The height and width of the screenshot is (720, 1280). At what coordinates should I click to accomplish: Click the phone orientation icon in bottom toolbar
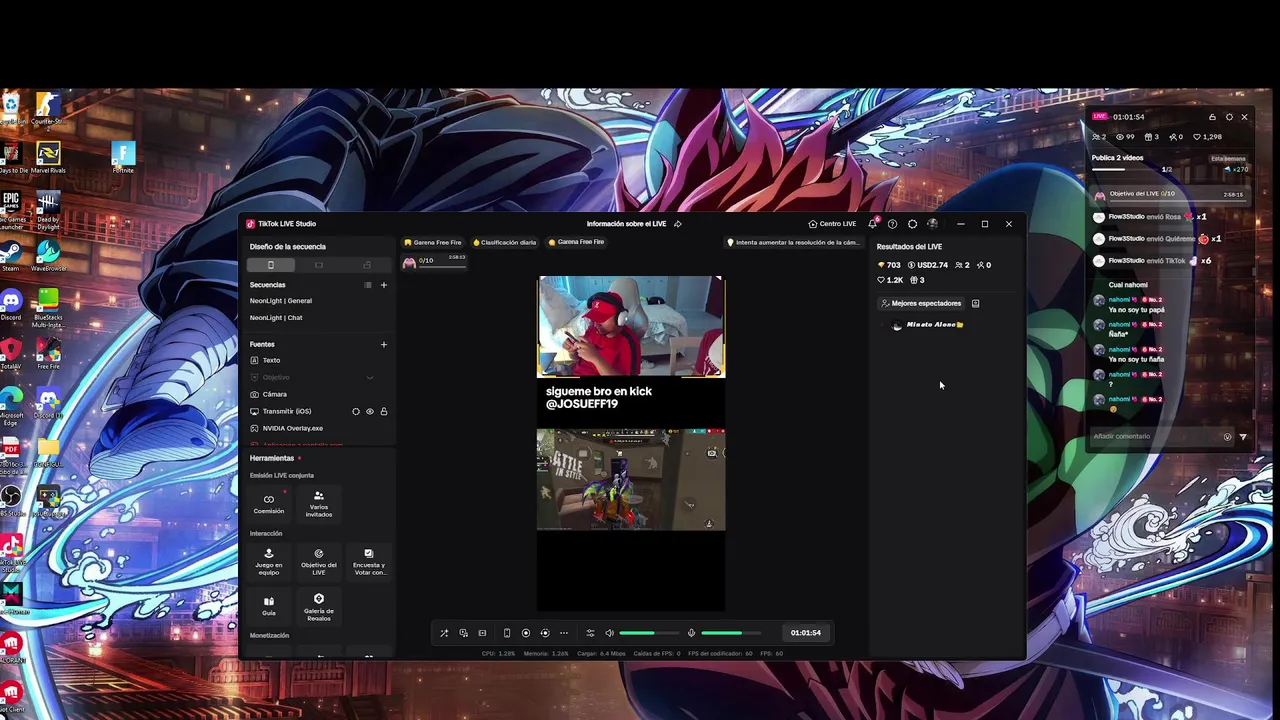[506, 633]
